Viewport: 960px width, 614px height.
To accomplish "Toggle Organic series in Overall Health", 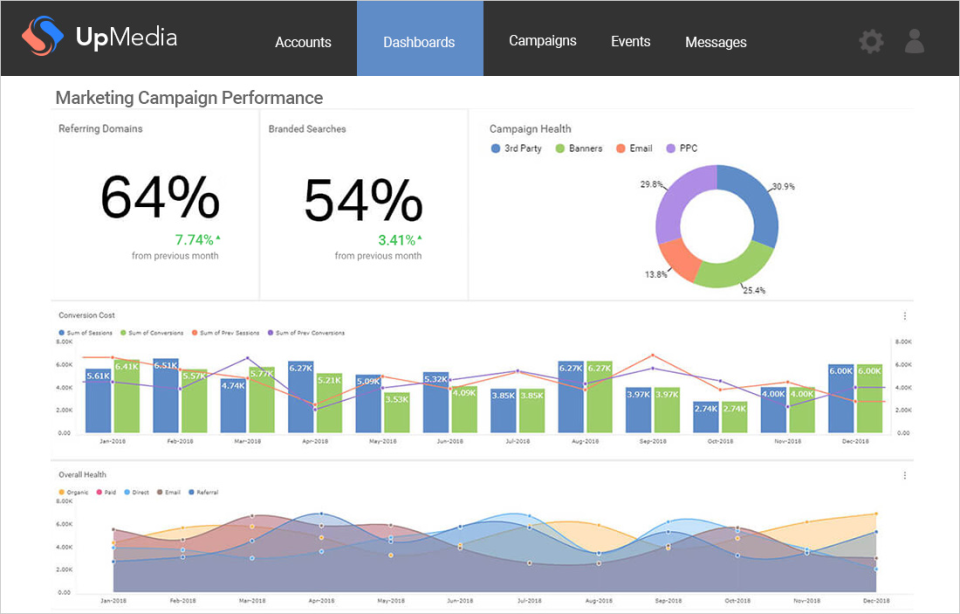I will [x=73, y=492].
